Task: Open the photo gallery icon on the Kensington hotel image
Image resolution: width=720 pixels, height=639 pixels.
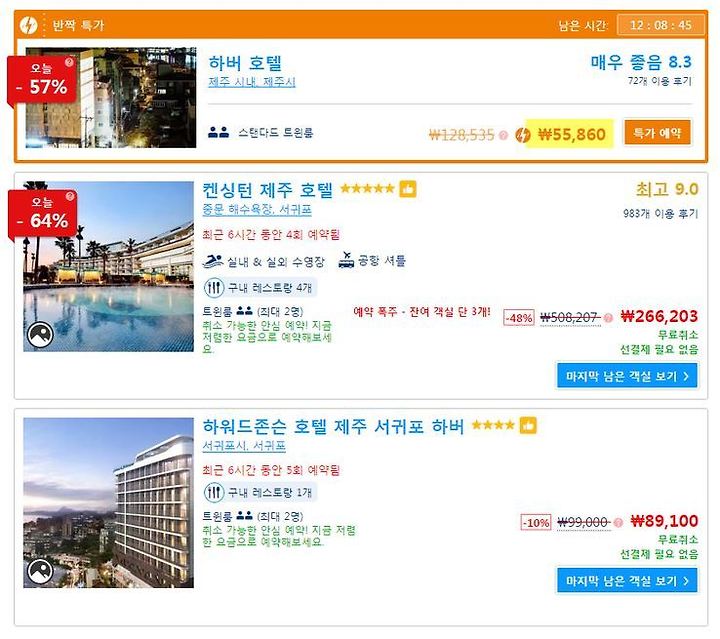Action: [x=40, y=335]
